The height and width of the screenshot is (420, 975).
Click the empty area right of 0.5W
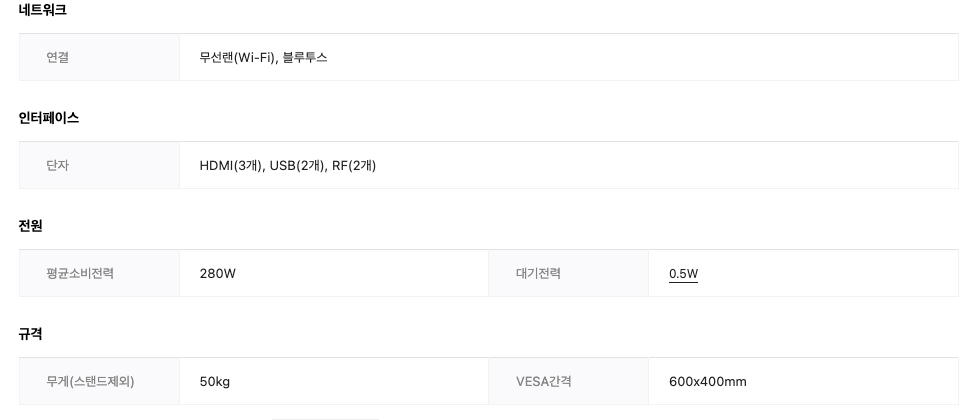pos(827,273)
